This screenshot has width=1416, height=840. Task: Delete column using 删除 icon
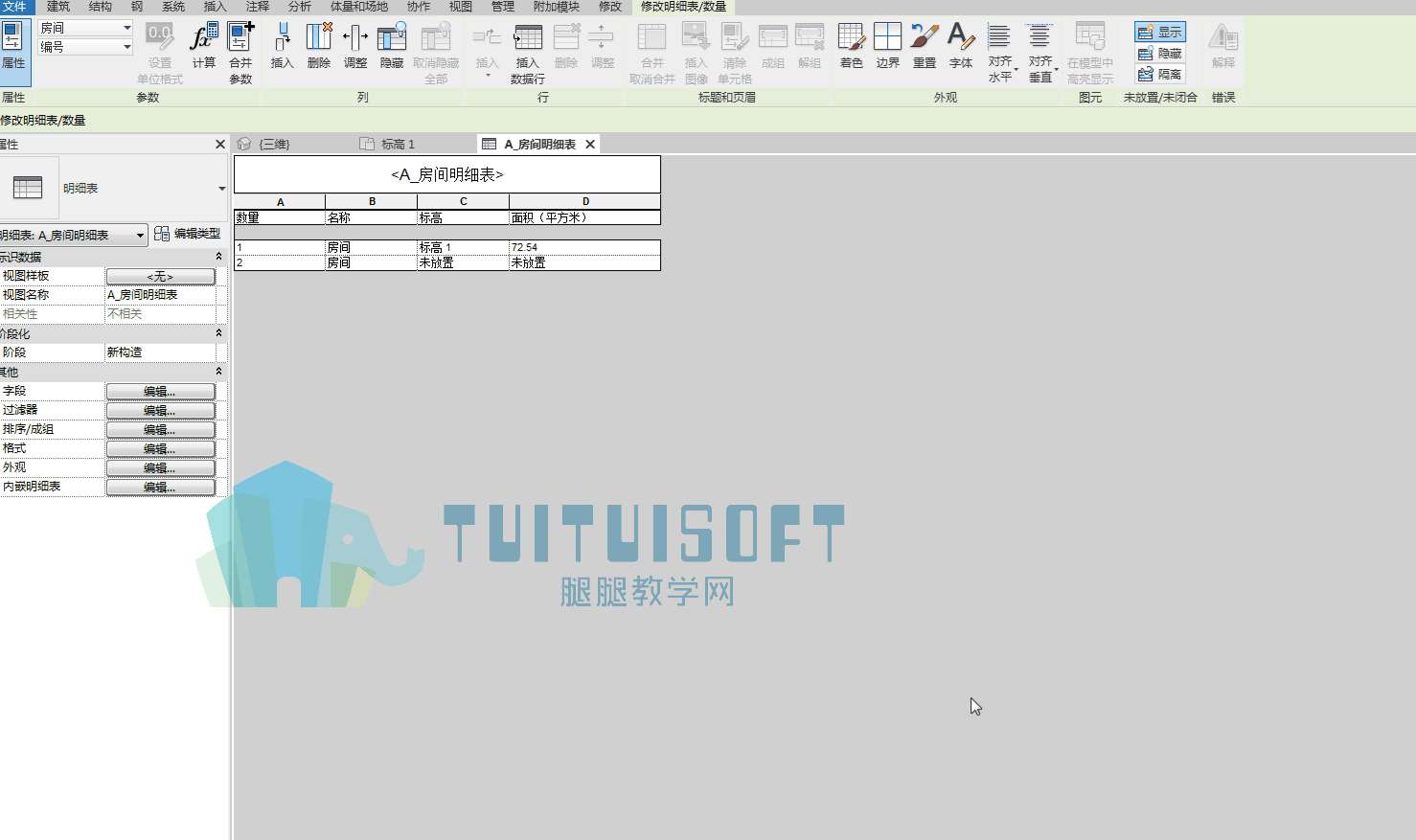(319, 46)
